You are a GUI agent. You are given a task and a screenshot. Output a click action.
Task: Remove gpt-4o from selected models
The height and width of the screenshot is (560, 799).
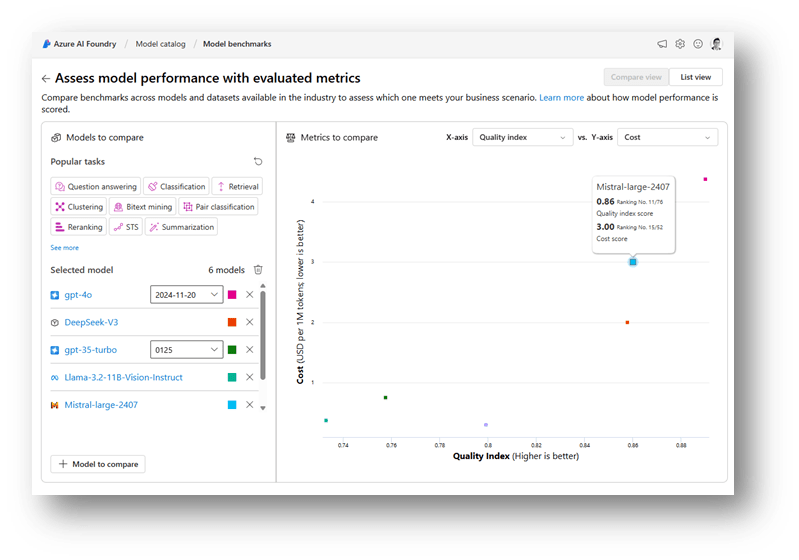coord(249,295)
